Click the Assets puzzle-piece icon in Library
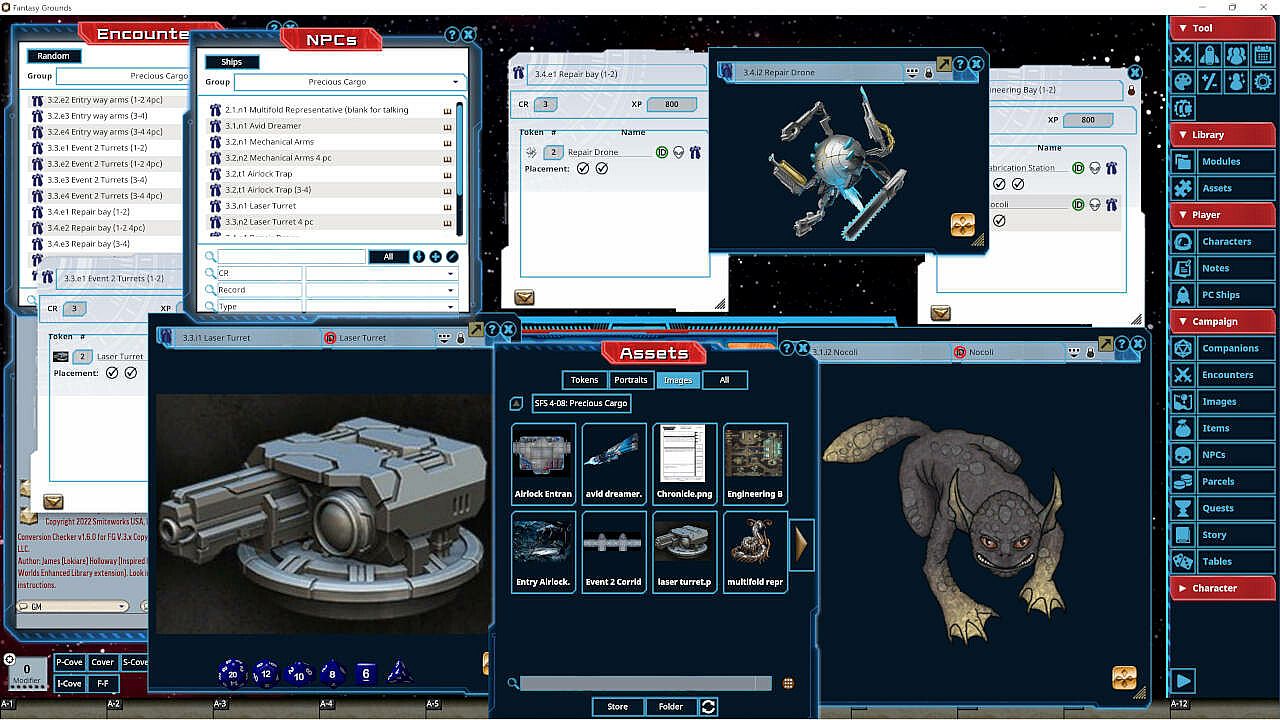 (x=1183, y=188)
